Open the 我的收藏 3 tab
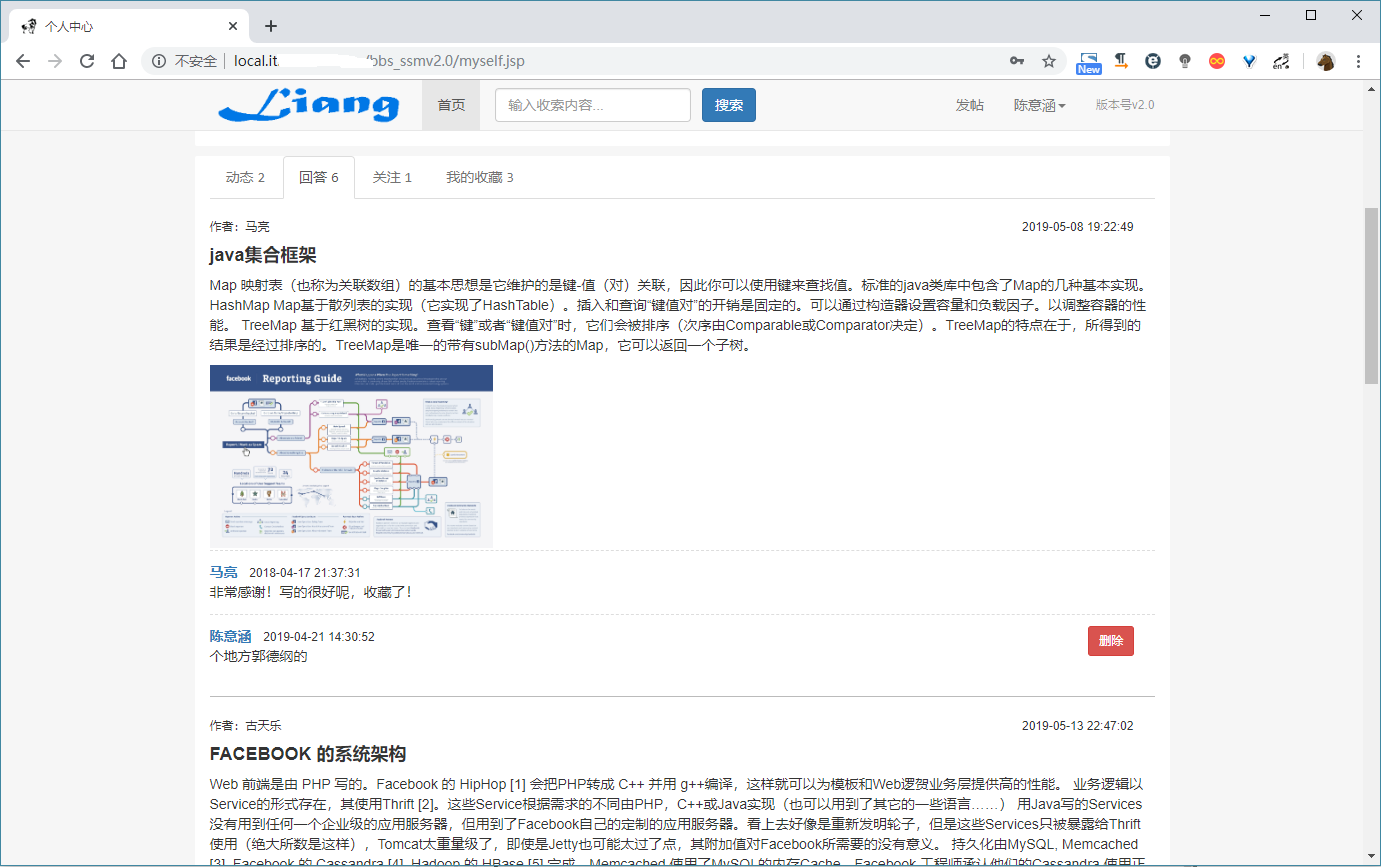The width and height of the screenshot is (1381, 867). (479, 177)
